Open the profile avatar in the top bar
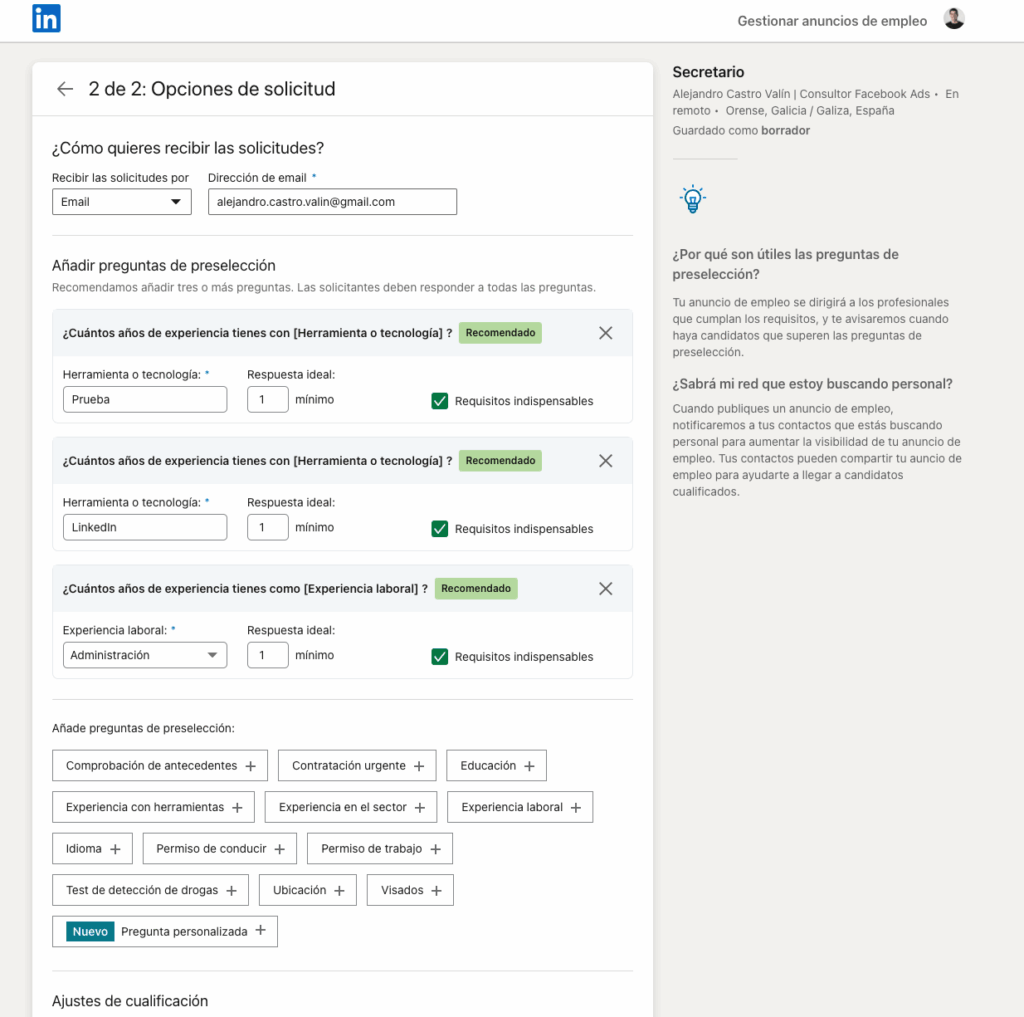Viewport: 1024px width, 1017px height. point(953,18)
